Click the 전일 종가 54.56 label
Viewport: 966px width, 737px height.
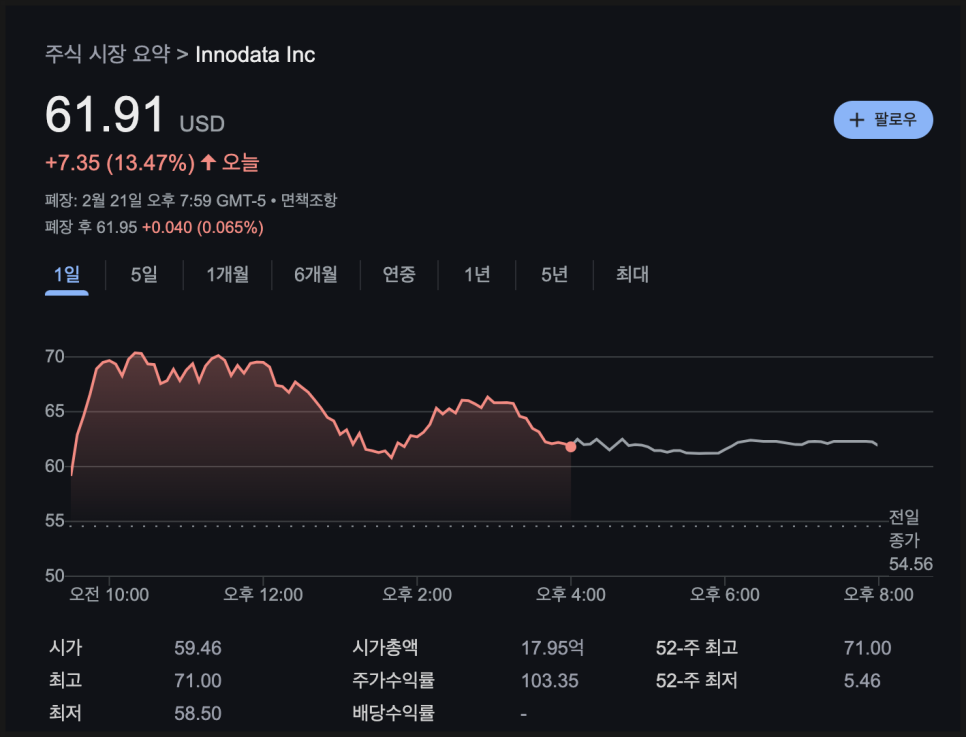click(x=910, y=540)
